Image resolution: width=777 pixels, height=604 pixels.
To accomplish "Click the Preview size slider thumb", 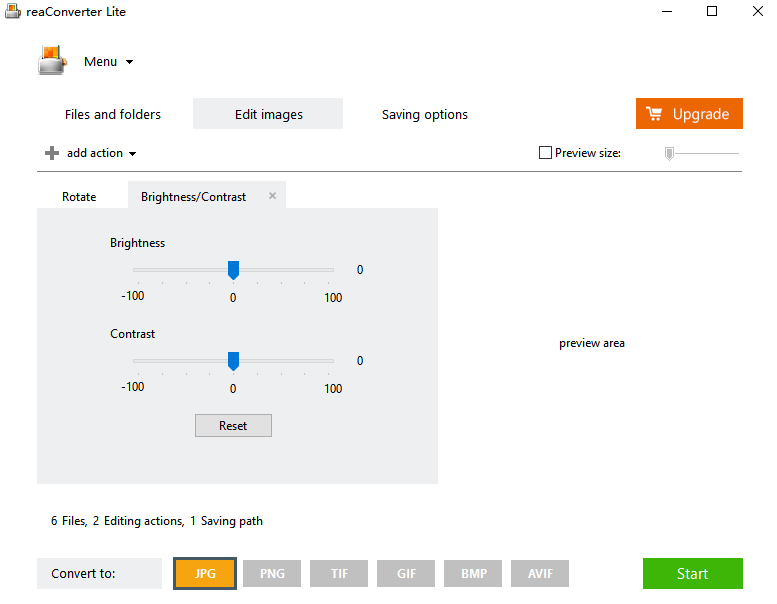I will click(x=669, y=154).
